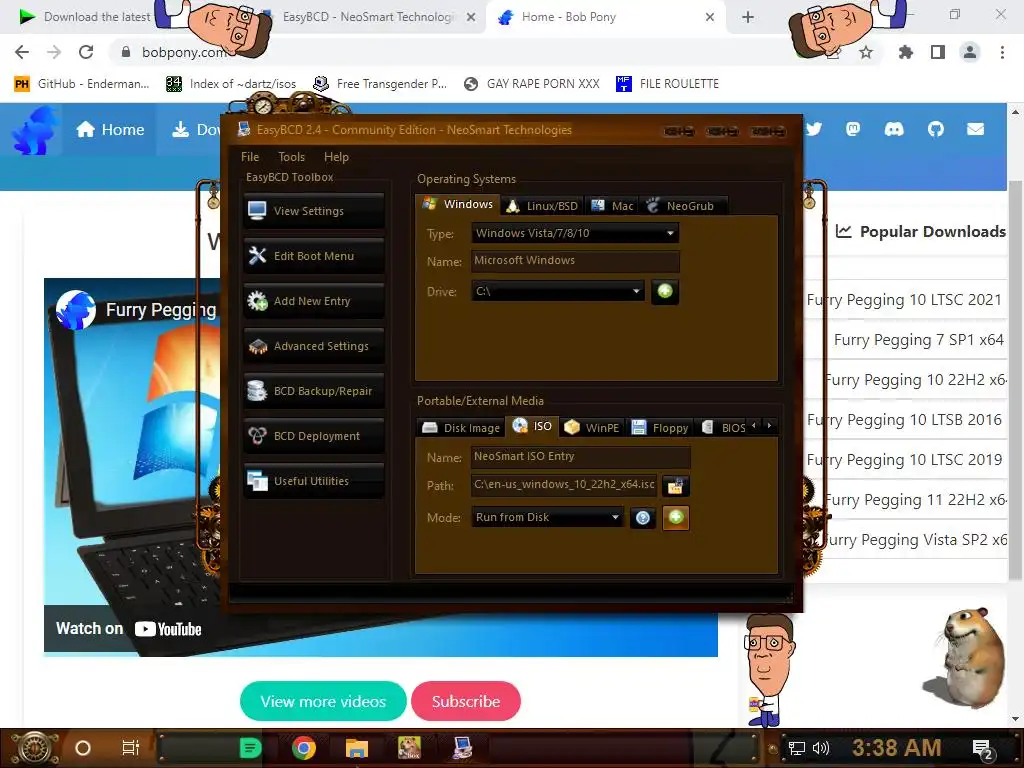The image size is (1024, 768).
Task: Click ISO Path text field
Action: [564, 485]
